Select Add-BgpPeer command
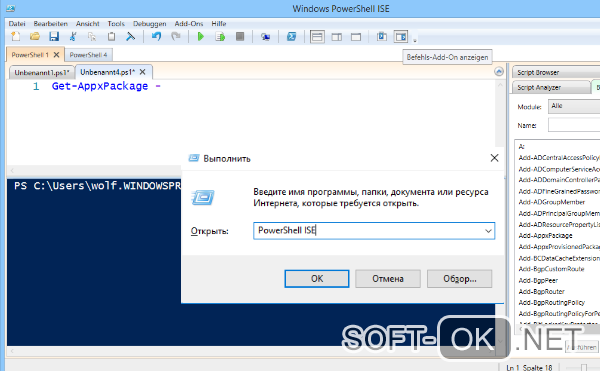This screenshot has width=600, height=371. (538, 280)
